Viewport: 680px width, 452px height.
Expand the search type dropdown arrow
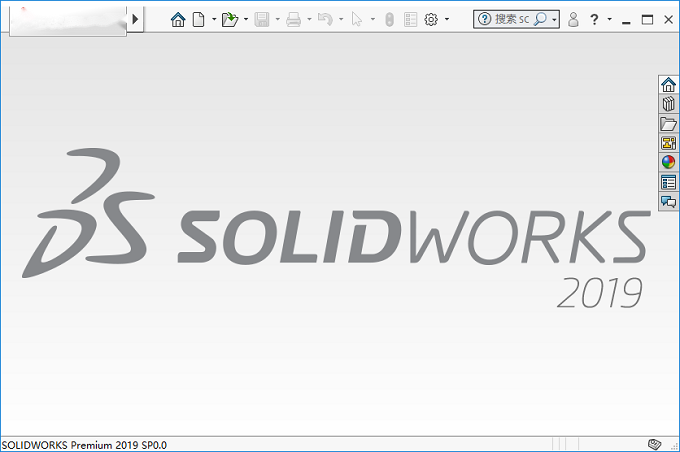pyautogui.click(x=554, y=20)
